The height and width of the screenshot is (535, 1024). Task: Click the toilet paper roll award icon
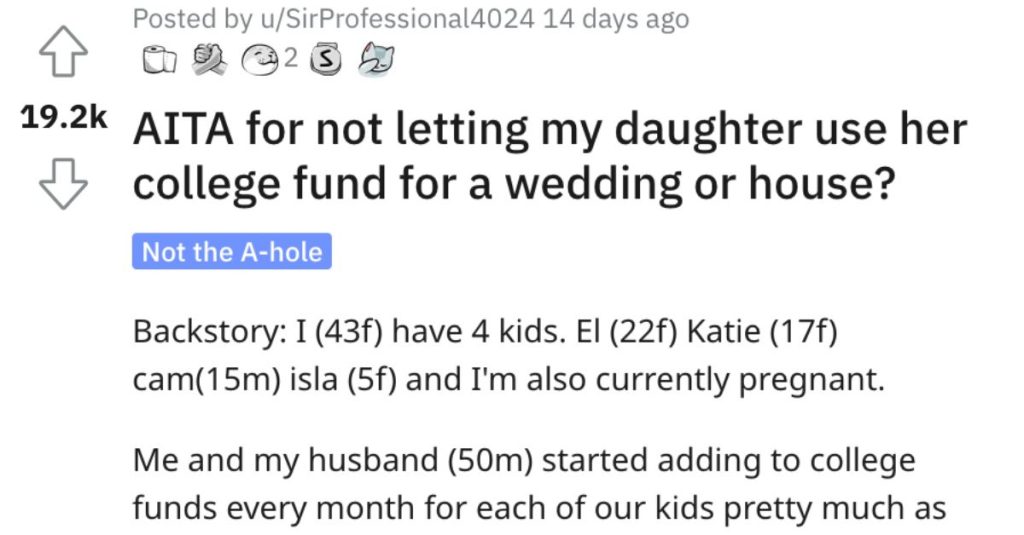pos(151,61)
